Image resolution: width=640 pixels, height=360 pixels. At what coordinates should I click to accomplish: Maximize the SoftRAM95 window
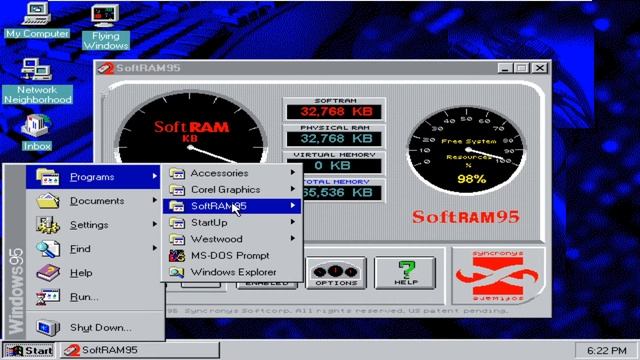[x=521, y=68]
